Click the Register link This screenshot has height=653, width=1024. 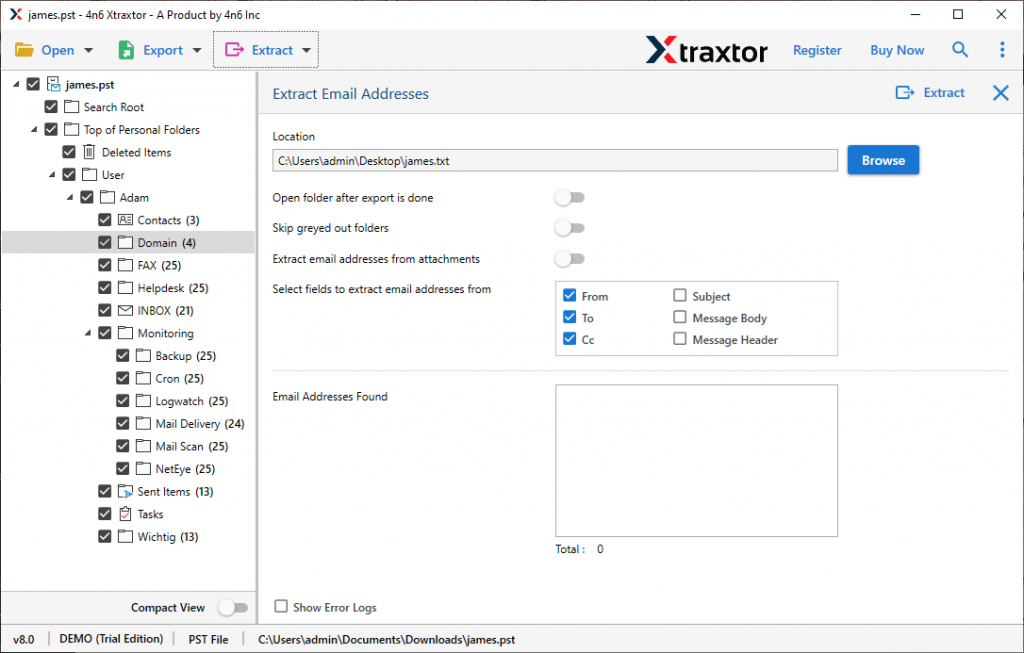(x=817, y=50)
